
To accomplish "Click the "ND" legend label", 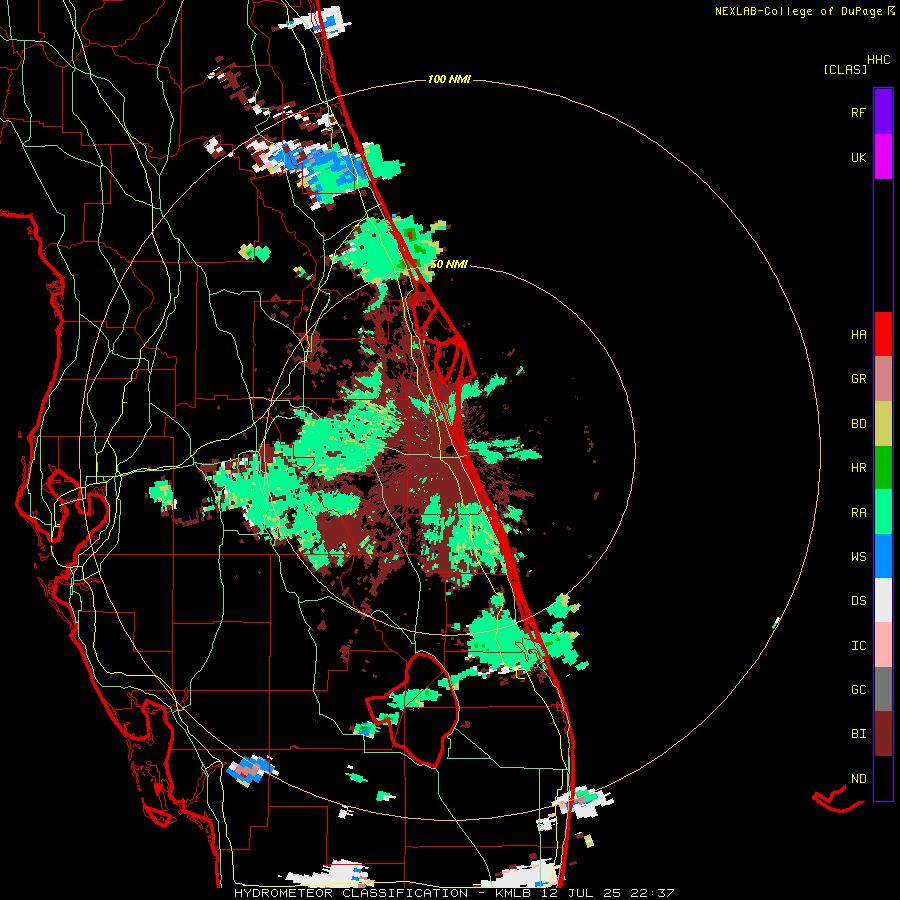I will 858,779.
